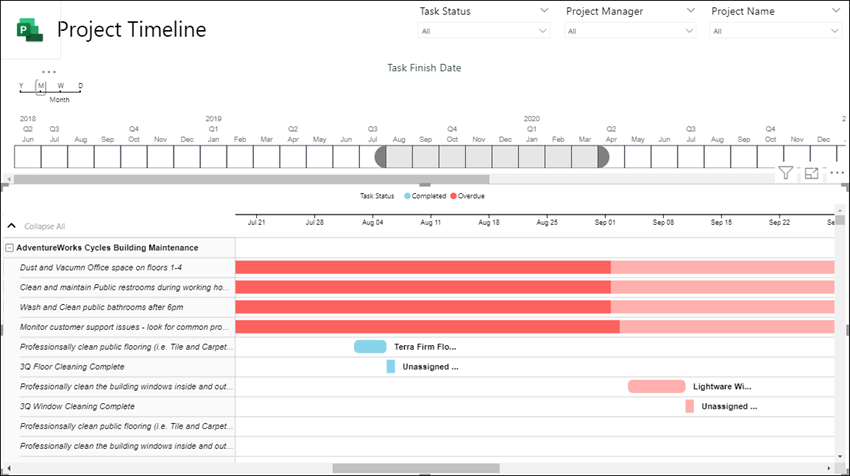850x476 pixels.
Task: Click the Gantt vertical scrollbar up arrow
Action: (840, 209)
